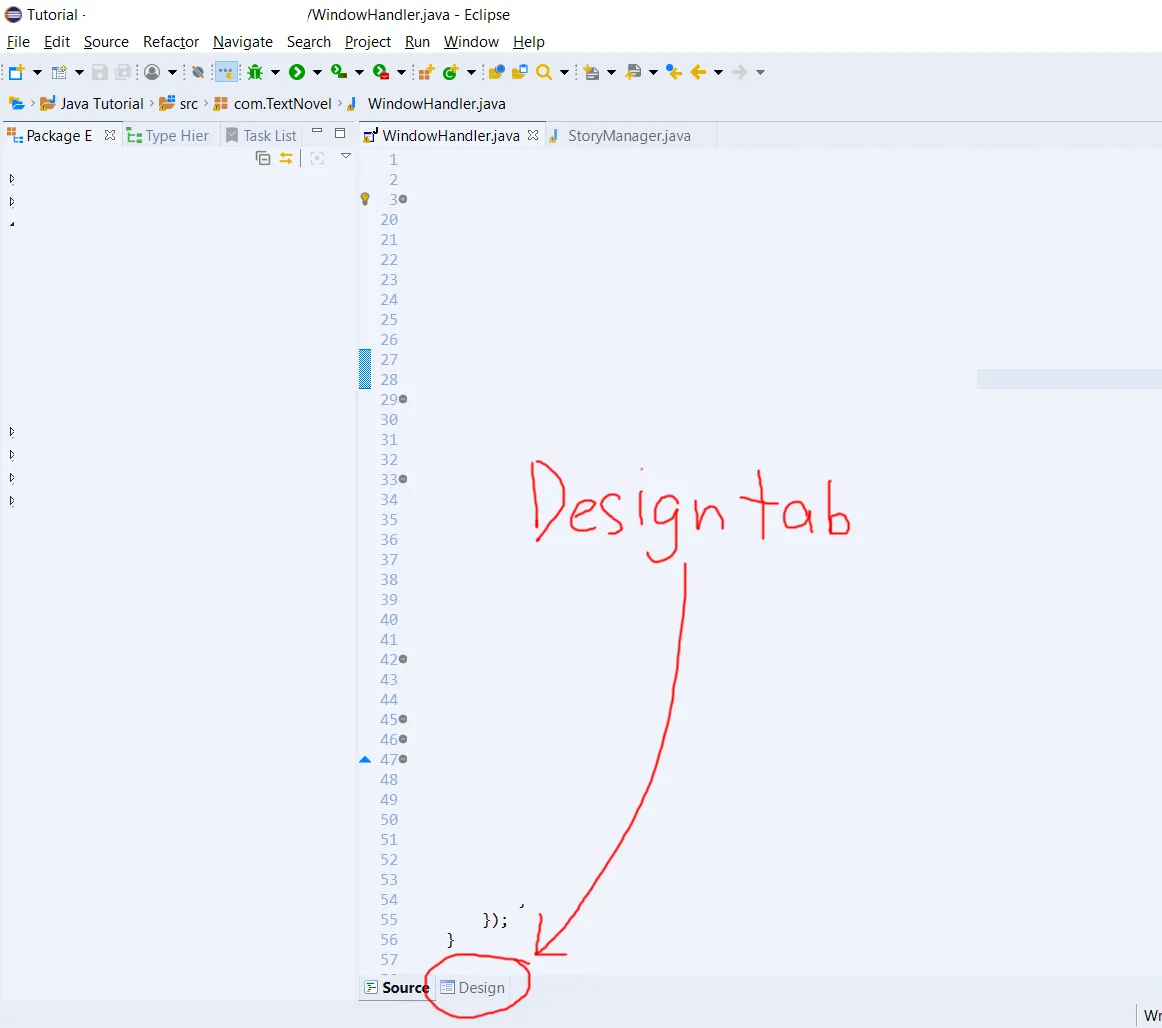This screenshot has width=1162, height=1028.
Task: Click the New Java Package icon
Action: tap(426, 72)
